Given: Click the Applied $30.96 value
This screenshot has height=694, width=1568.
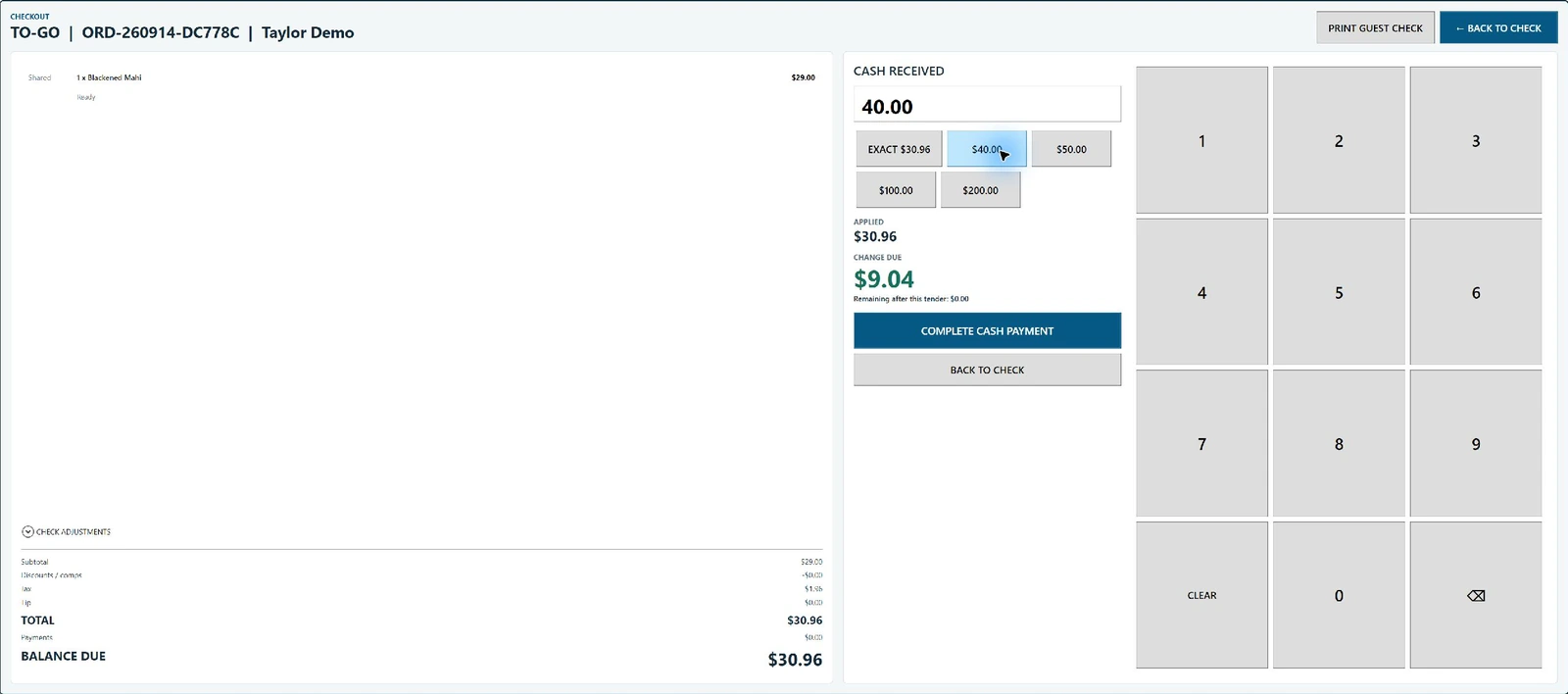Looking at the screenshot, I should coord(875,236).
